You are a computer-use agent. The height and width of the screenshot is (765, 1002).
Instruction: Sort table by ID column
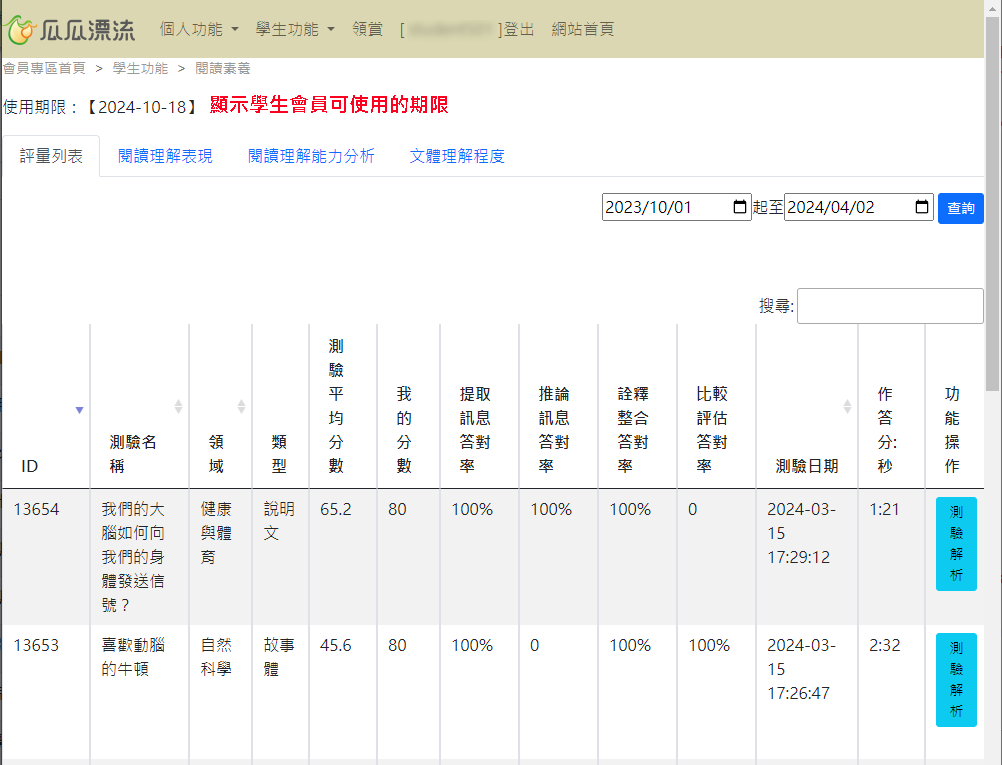(x=46, y=406)
